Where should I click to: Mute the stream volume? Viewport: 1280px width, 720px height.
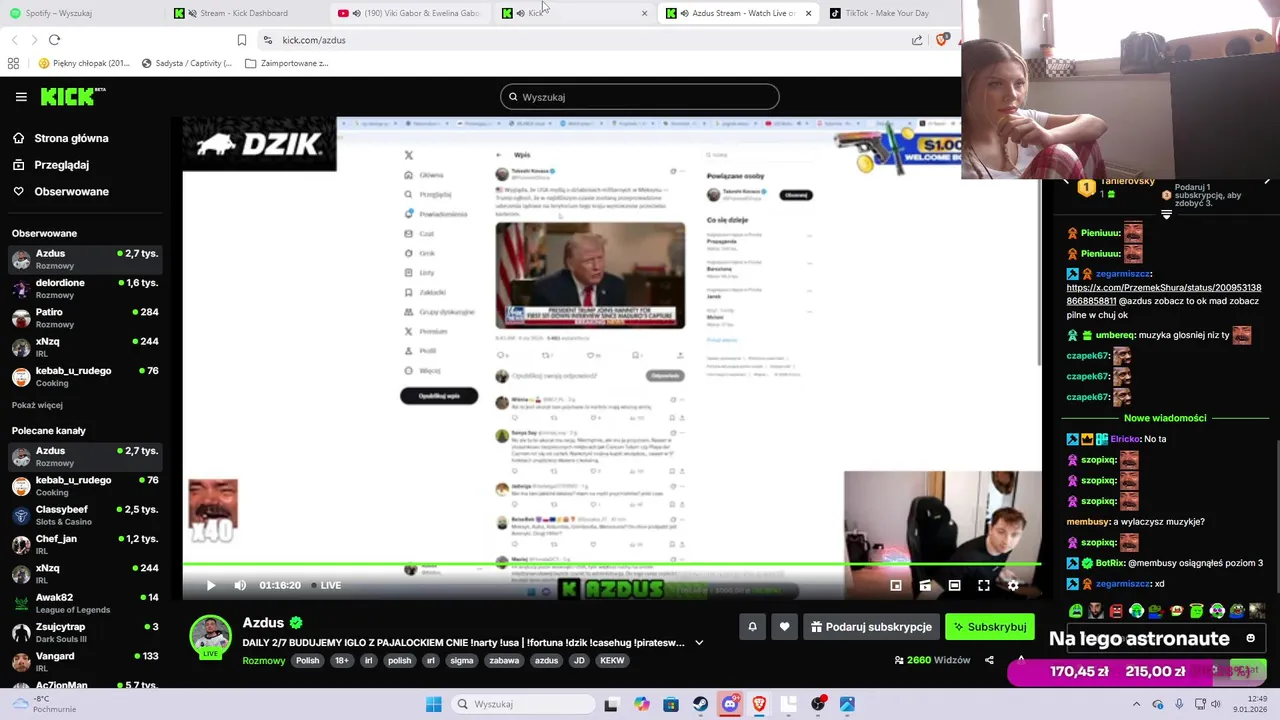240,585
